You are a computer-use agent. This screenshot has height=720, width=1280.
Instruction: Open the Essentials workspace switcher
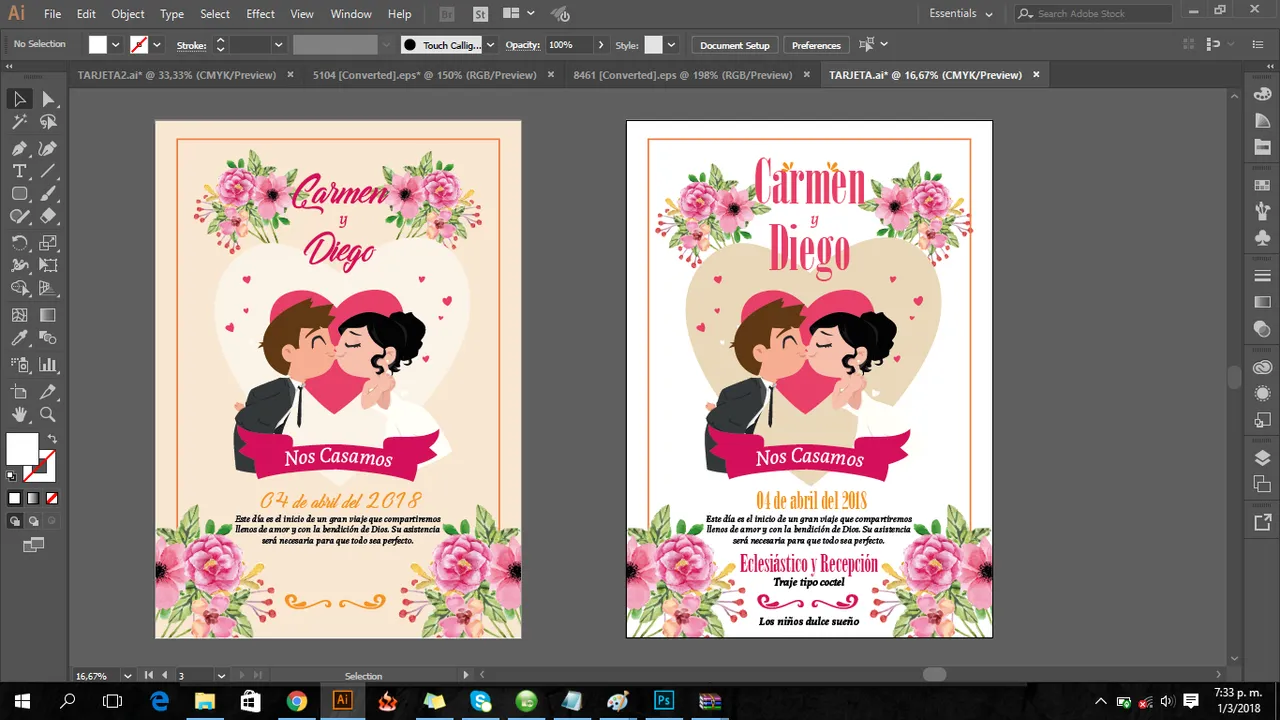coord(961,14)
